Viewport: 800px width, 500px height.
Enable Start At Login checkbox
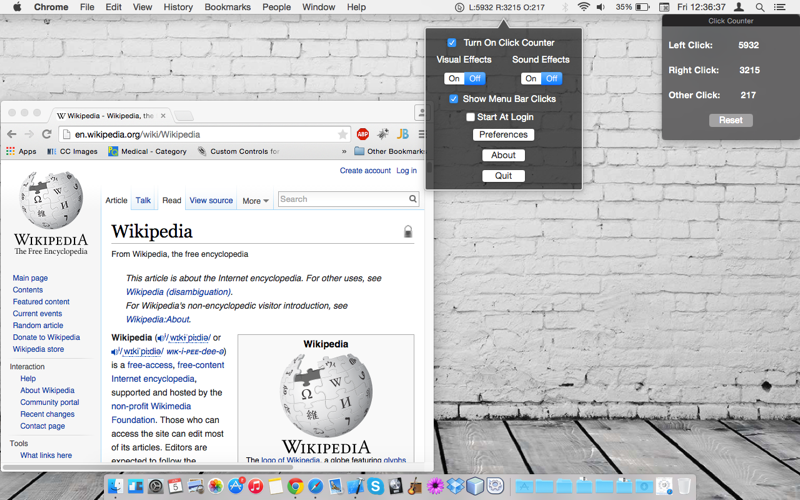click(x=470, y=117)
